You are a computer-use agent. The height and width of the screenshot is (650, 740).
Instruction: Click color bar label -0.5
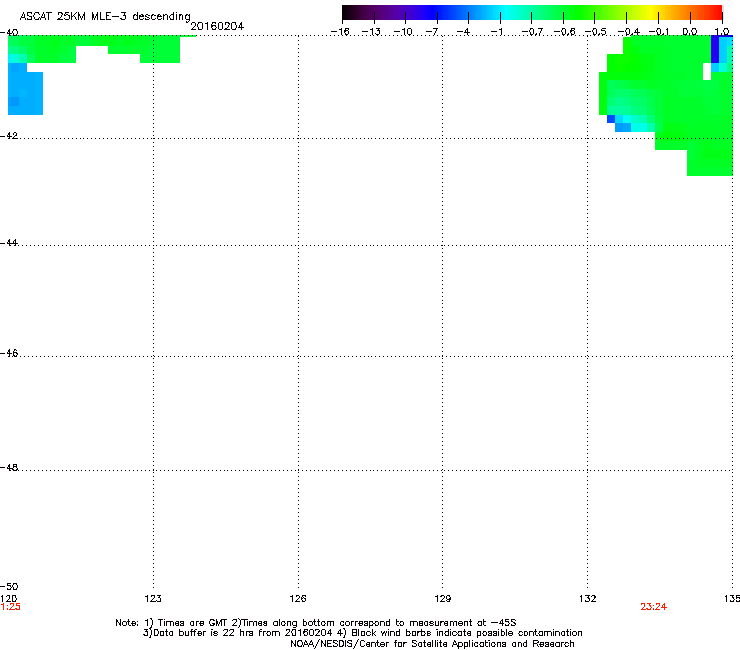tap(596, 32)
